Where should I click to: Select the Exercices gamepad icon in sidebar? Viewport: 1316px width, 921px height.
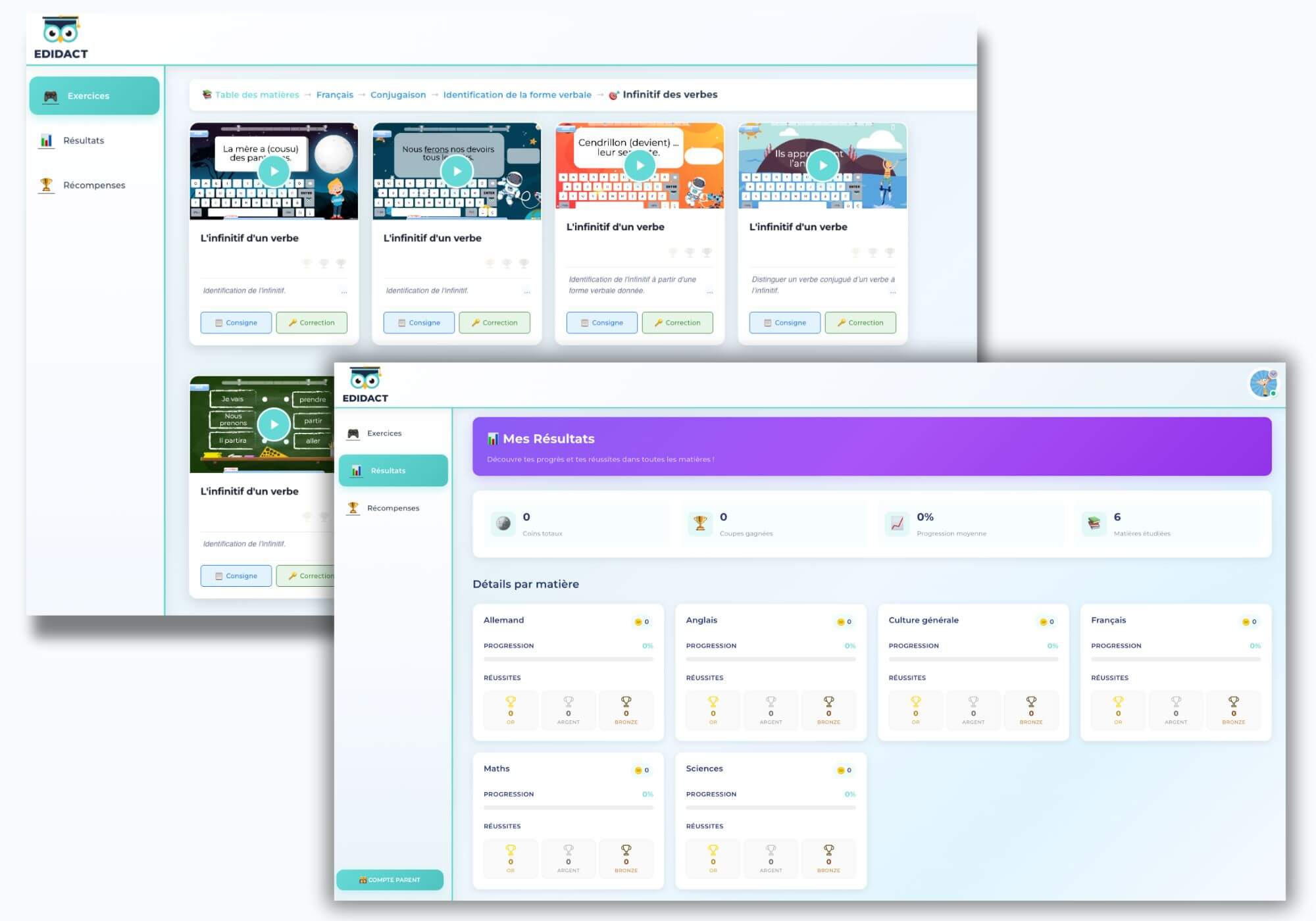pos(49,95)
